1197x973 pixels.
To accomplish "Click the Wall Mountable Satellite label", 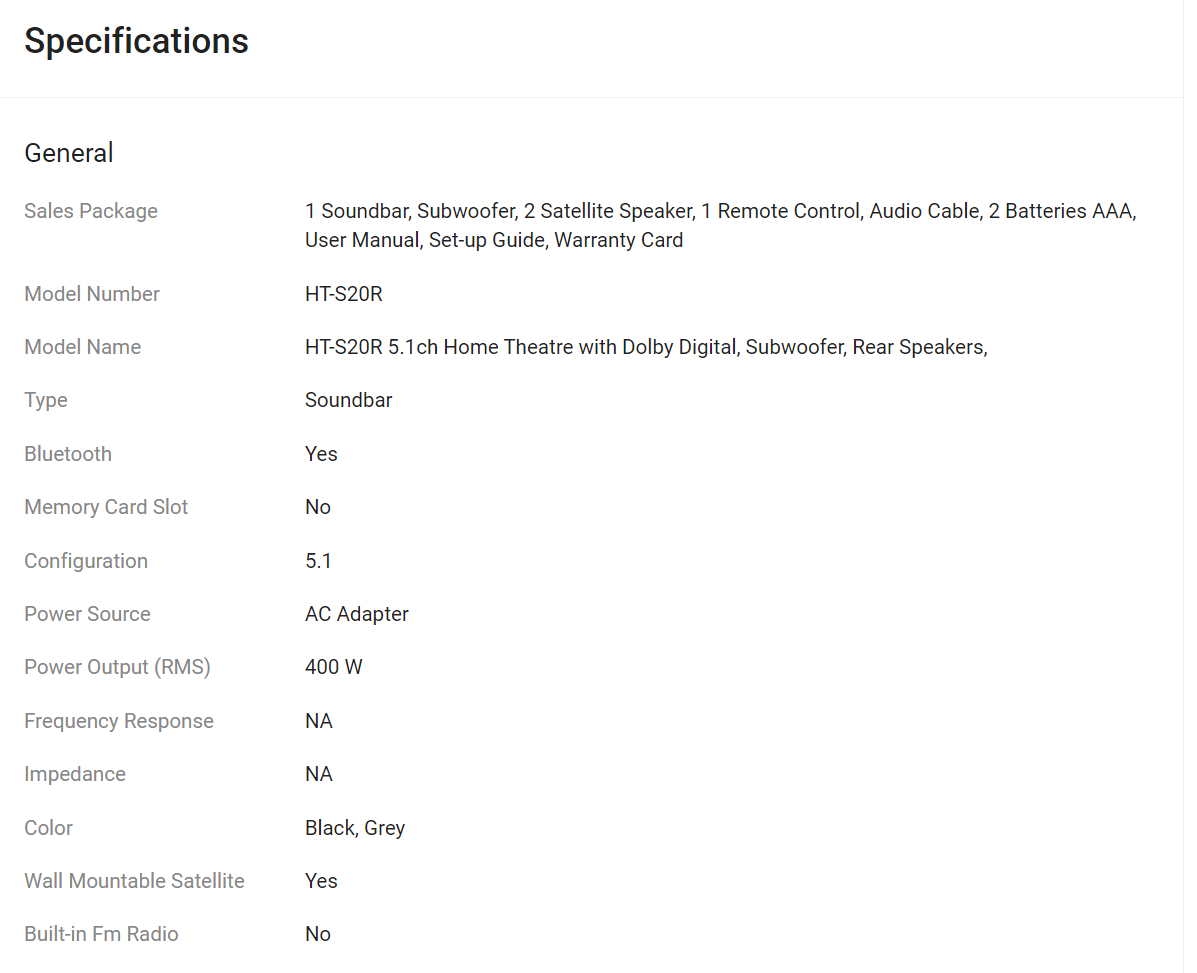I will pyautogui.click(x=134, y=881).
